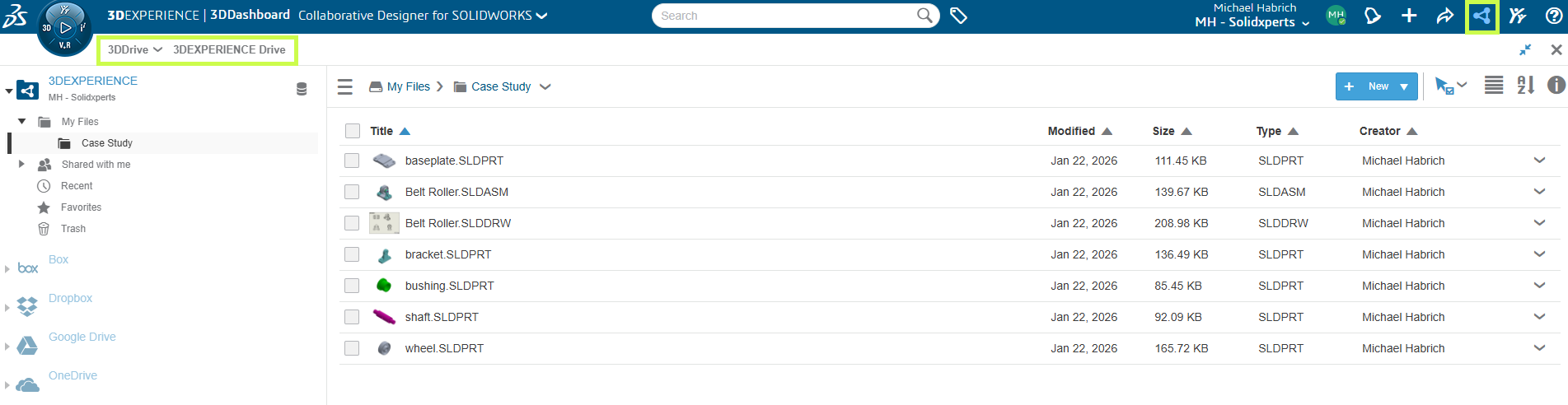Select Favorites in sidebar
This screenshot has width=1568, height=405.
click(81, 207)
